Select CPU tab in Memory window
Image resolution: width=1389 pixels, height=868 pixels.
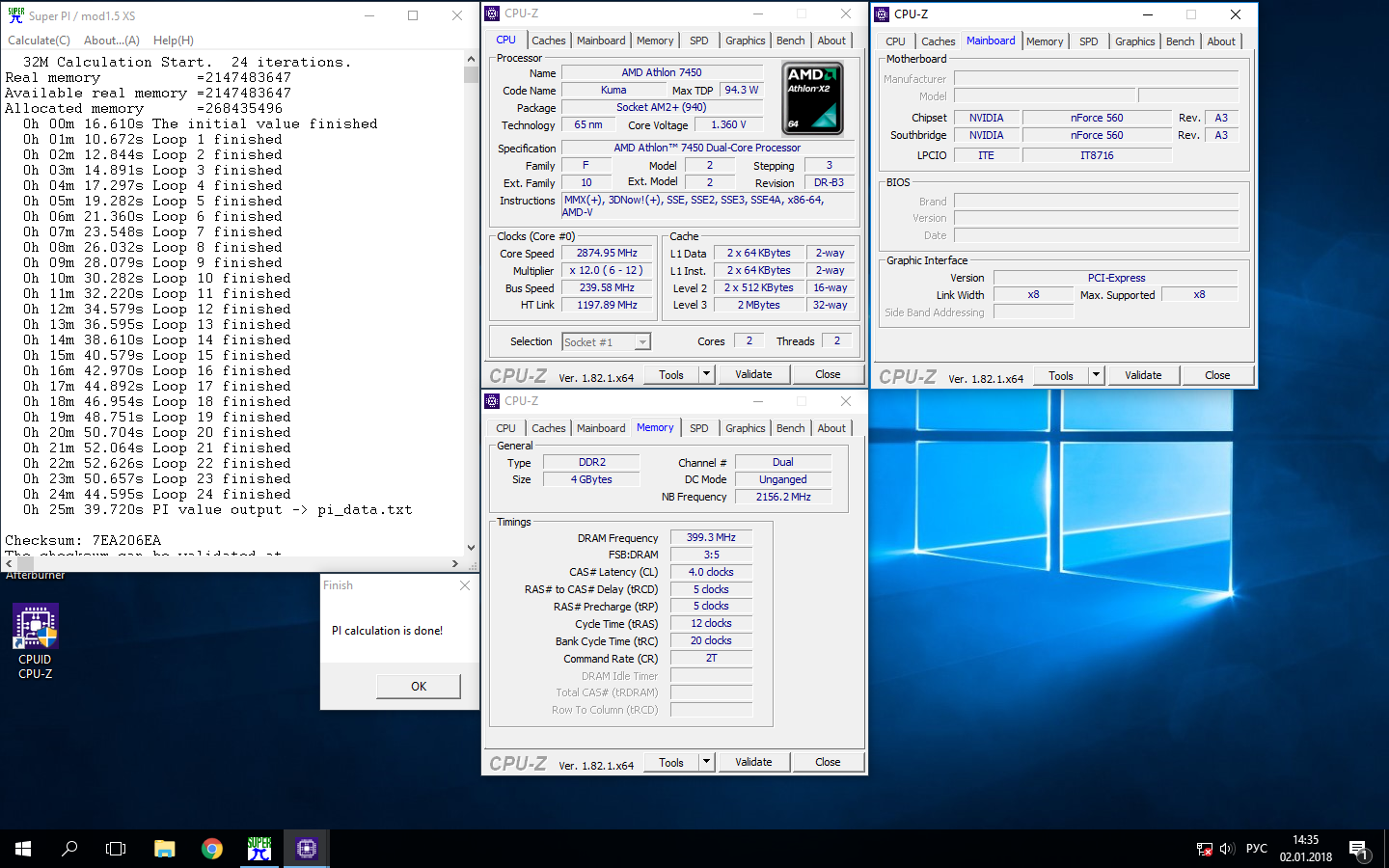(x=505, y=428)
